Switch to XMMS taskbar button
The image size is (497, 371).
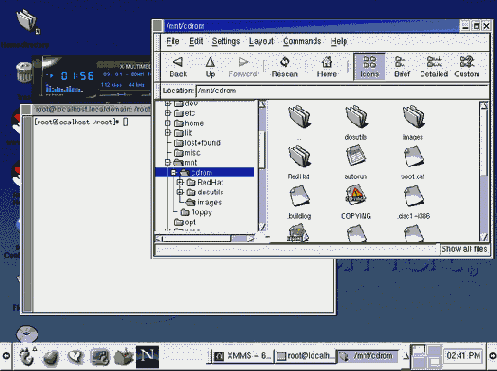point(242,356)
